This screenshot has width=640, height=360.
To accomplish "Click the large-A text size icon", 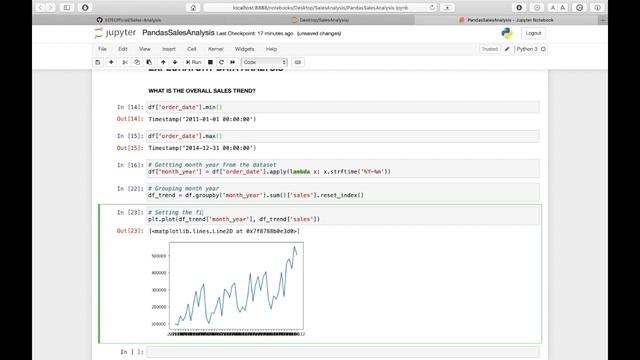I will [563, 7].
